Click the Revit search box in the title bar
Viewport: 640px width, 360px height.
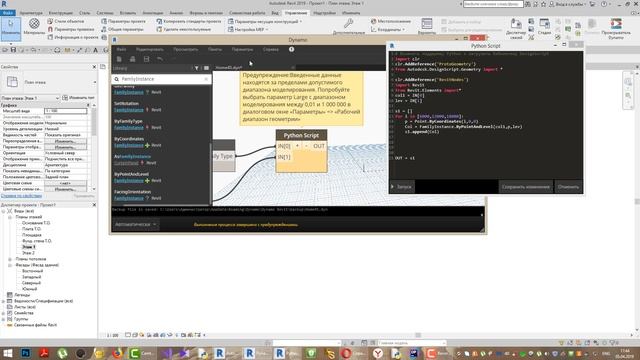coord(493,4)
